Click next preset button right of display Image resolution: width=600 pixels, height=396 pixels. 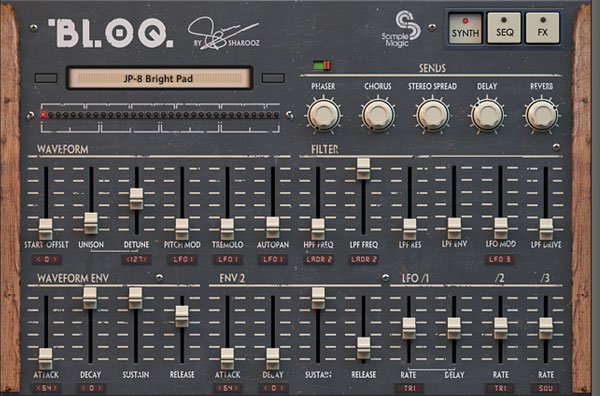click(273, 78)
